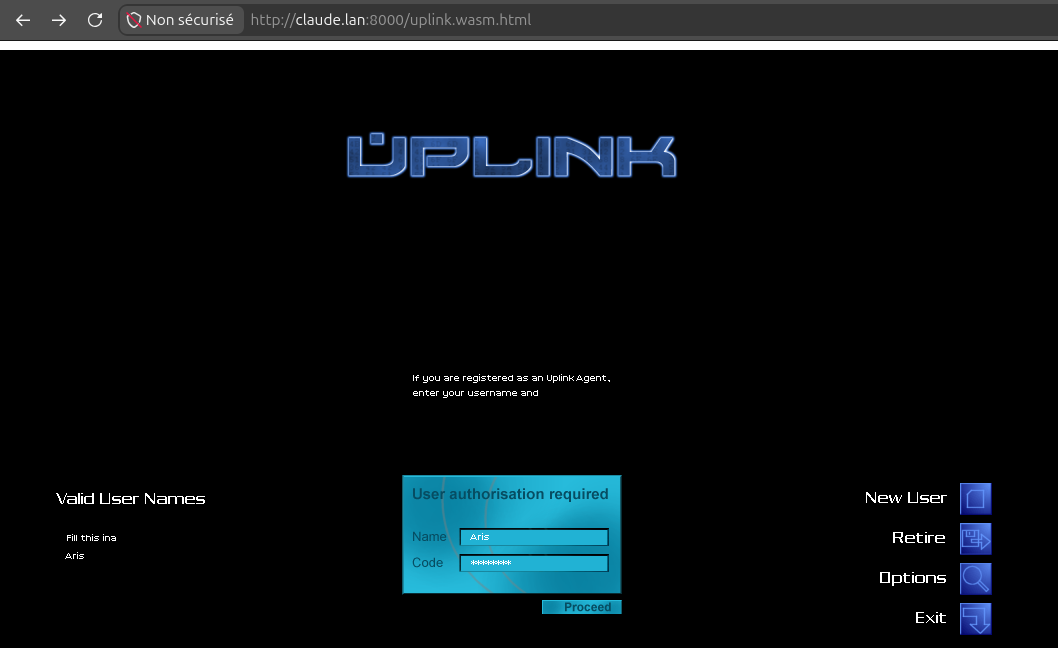
Task: Select "Fill this ina" from user names list
Action: pyautogui.click(x=91, y=538)
